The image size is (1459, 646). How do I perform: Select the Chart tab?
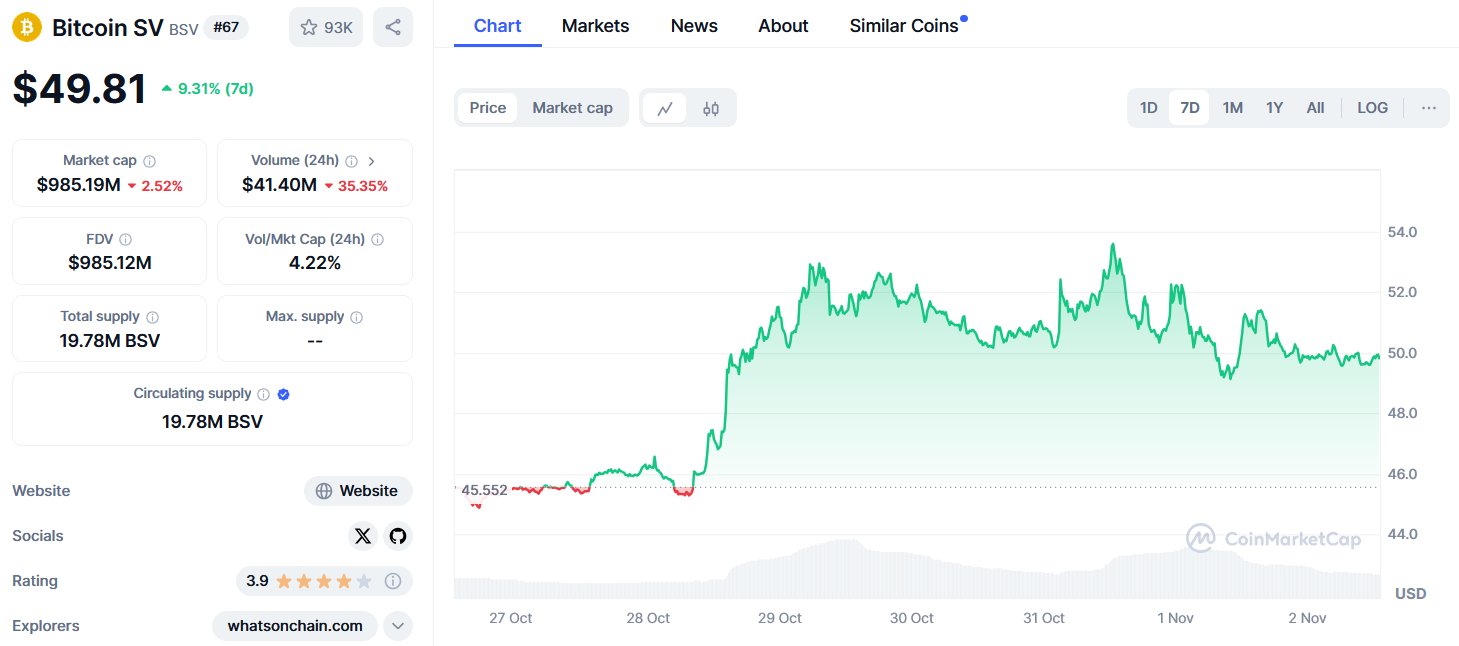tap(498, 26)
